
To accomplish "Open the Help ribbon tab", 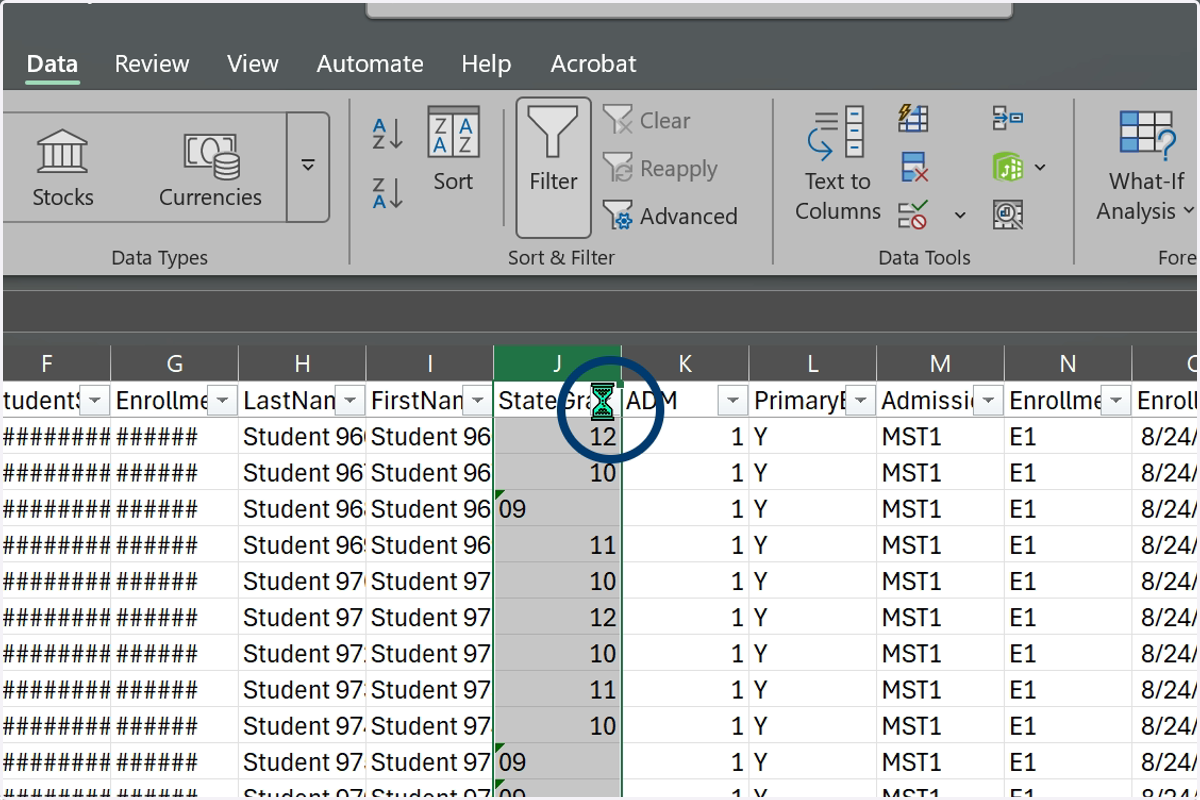I will tap(486, 64).
